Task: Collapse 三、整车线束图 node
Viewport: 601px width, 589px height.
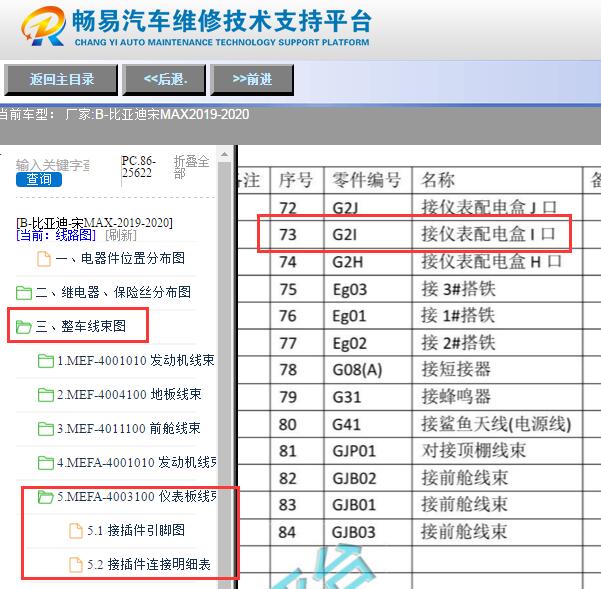Action: [80, 326]
